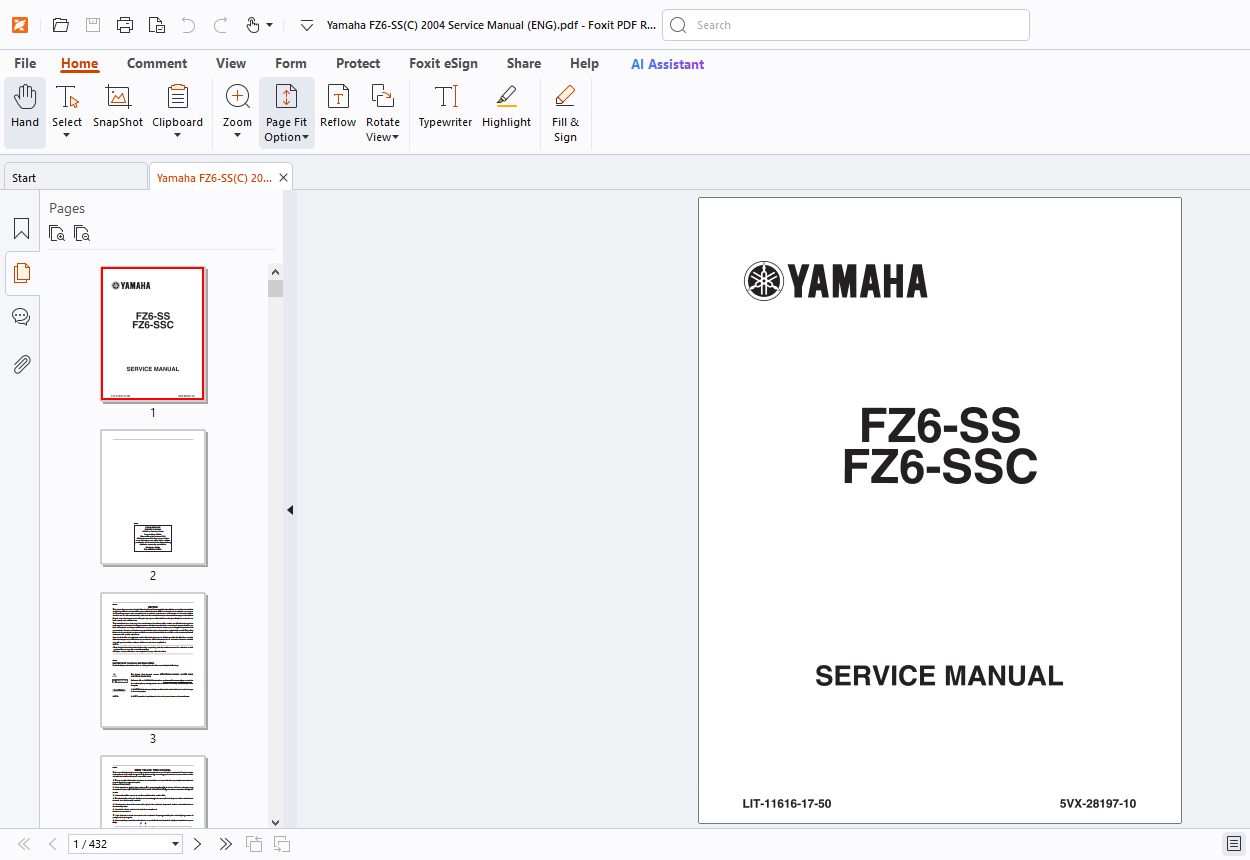1250x860 pixels.
Task: Click the previous view icon in status bar
Action: 254,844
